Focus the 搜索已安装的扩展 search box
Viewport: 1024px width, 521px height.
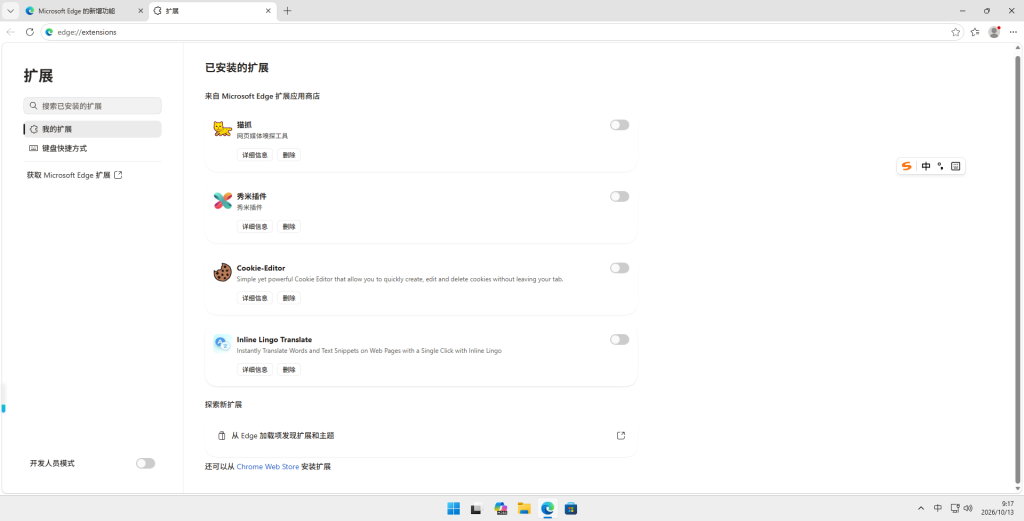(92, 106)
